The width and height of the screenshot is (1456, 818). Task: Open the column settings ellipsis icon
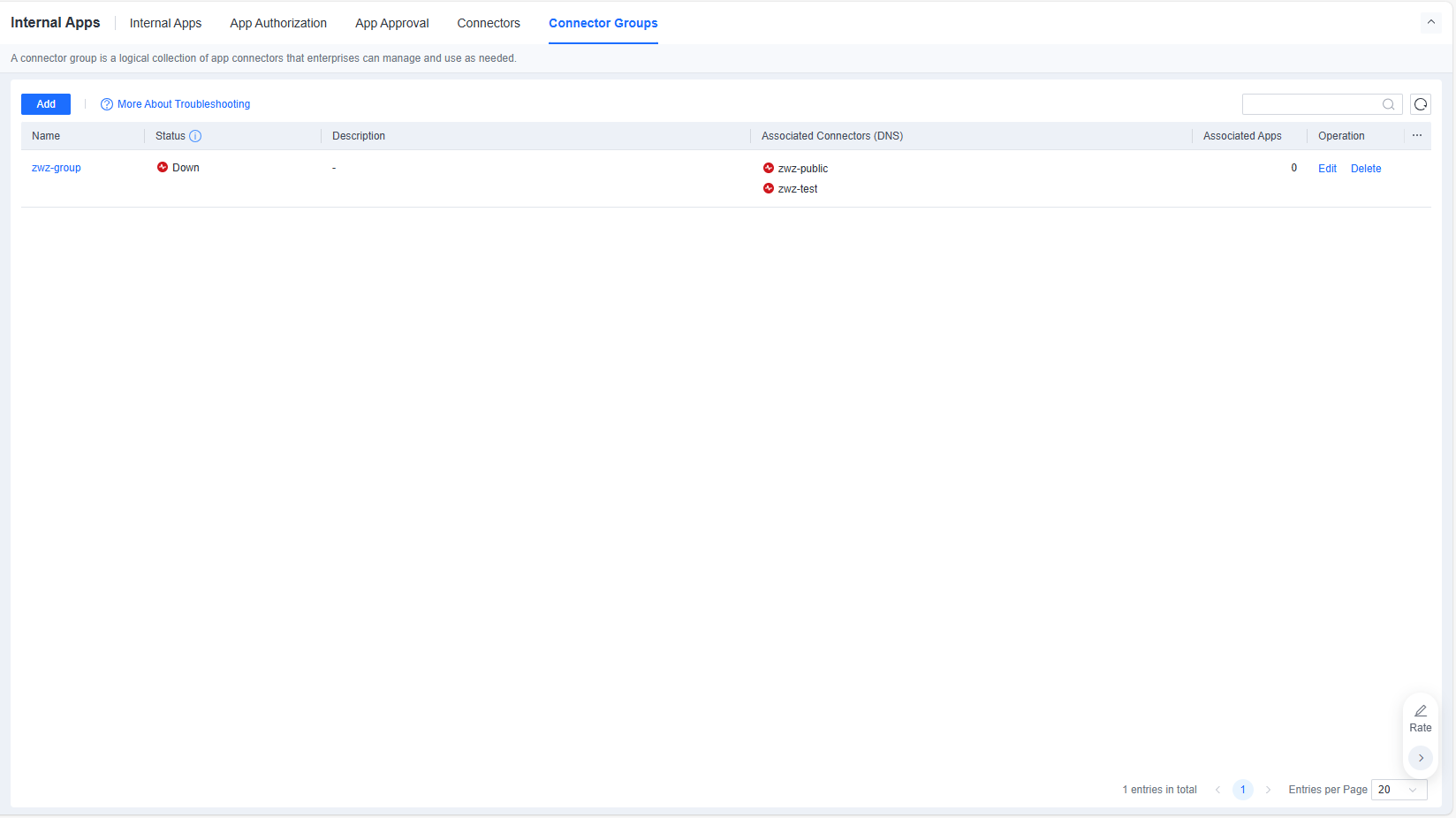pos(1417,136)
